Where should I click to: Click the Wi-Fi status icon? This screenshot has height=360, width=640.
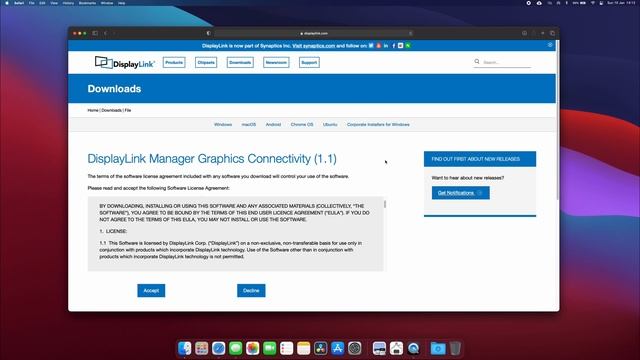tap(593, 3)
